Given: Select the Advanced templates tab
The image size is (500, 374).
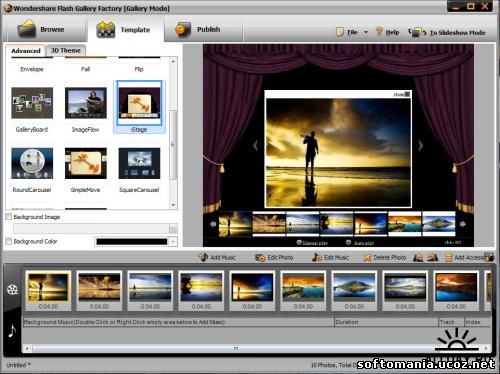Looking at the screenshot, I should [26, 51].
